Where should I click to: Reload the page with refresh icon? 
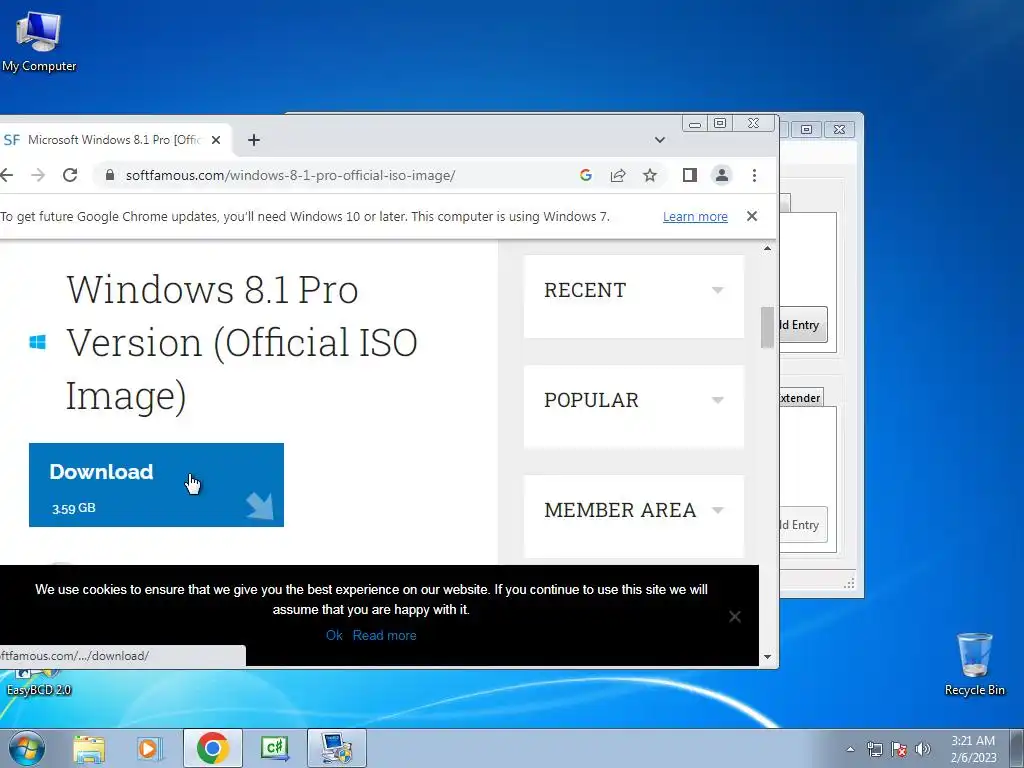70,175
